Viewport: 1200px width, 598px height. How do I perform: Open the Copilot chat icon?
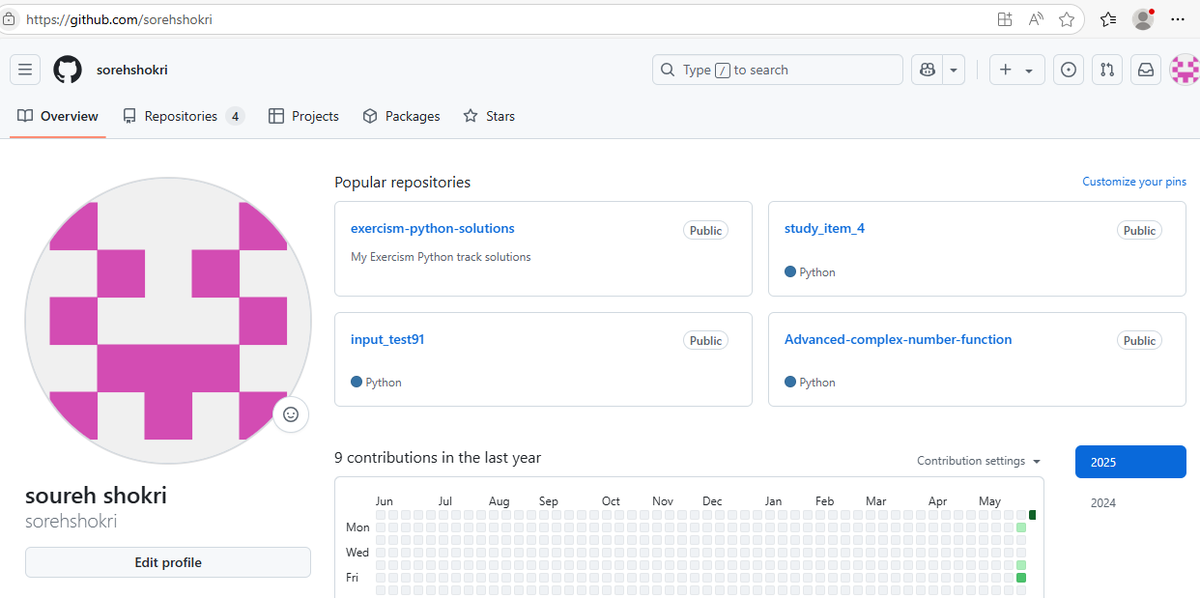pos(928,70)
